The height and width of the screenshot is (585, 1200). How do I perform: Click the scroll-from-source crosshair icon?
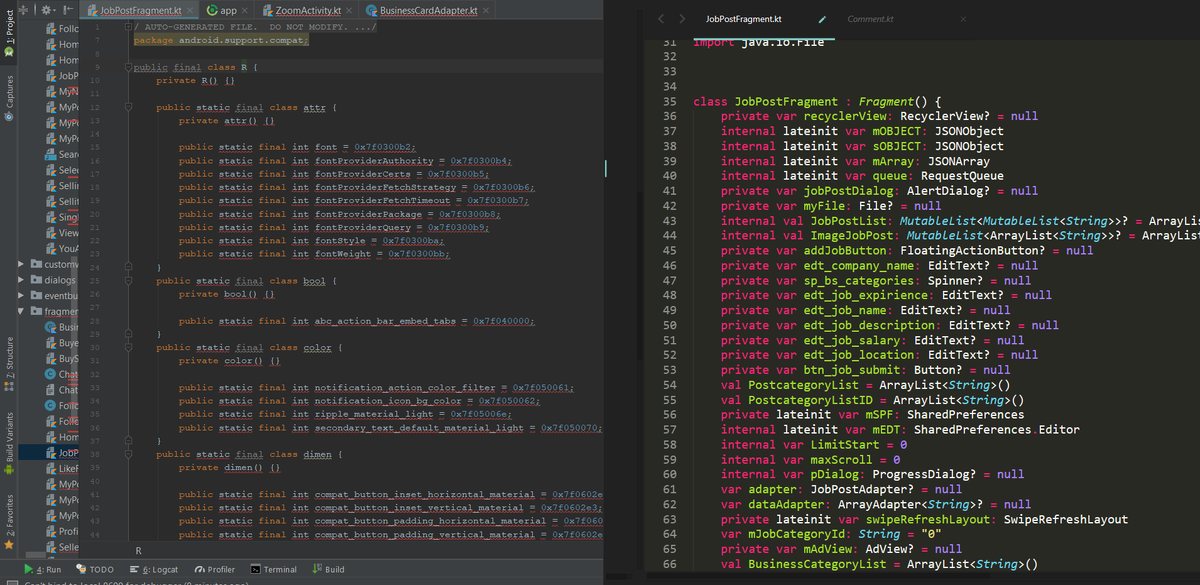point(26,10)
